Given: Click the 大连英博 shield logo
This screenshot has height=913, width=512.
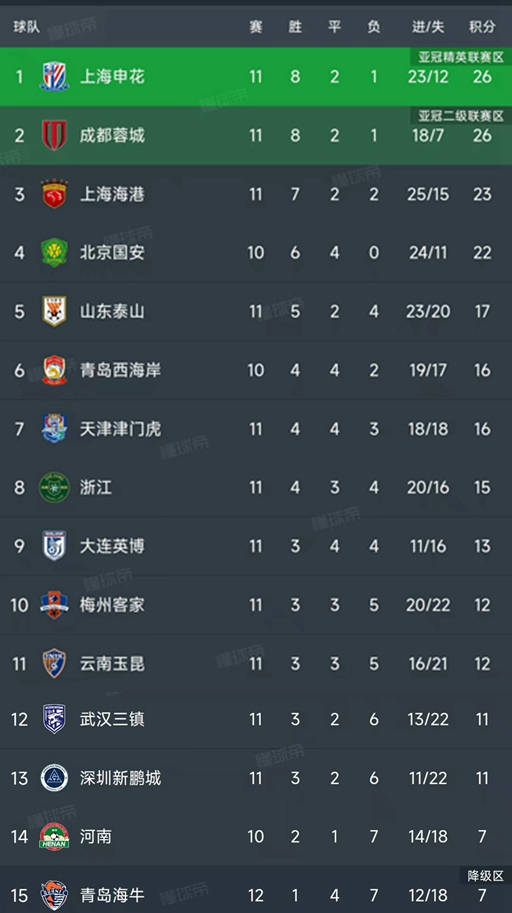Looking at the screenshot, I should click(x=54, y=546).
